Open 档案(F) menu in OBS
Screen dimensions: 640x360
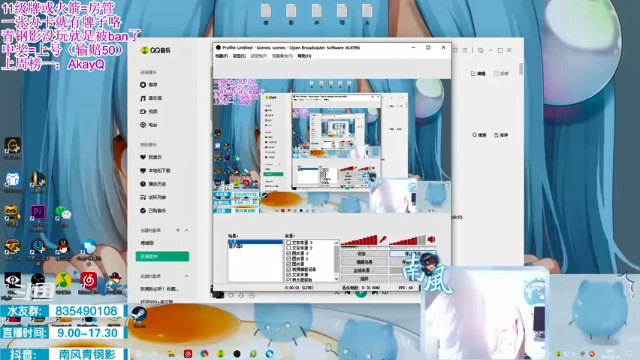(221, 56)
